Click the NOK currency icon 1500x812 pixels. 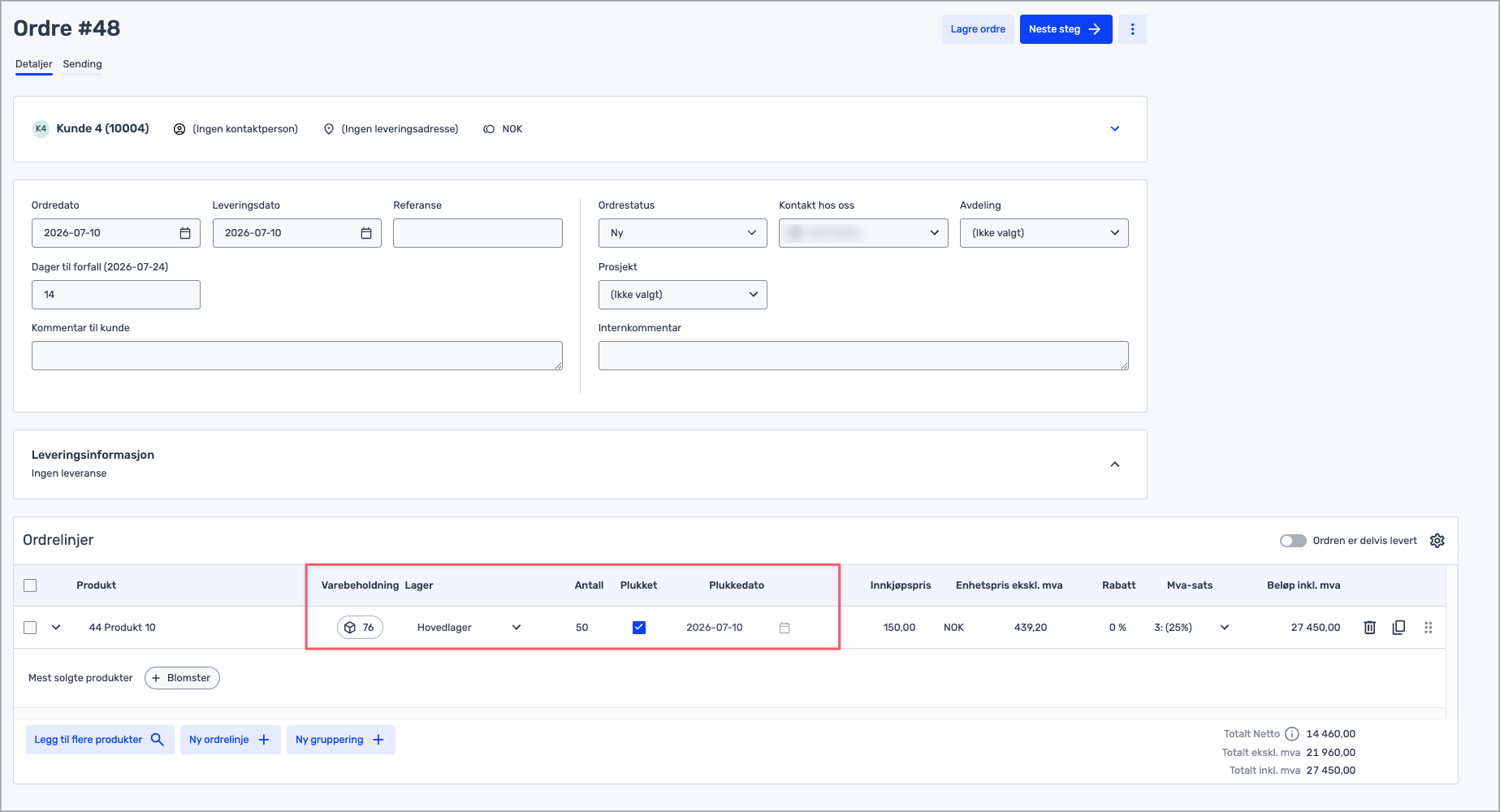[x=489, y=129]
